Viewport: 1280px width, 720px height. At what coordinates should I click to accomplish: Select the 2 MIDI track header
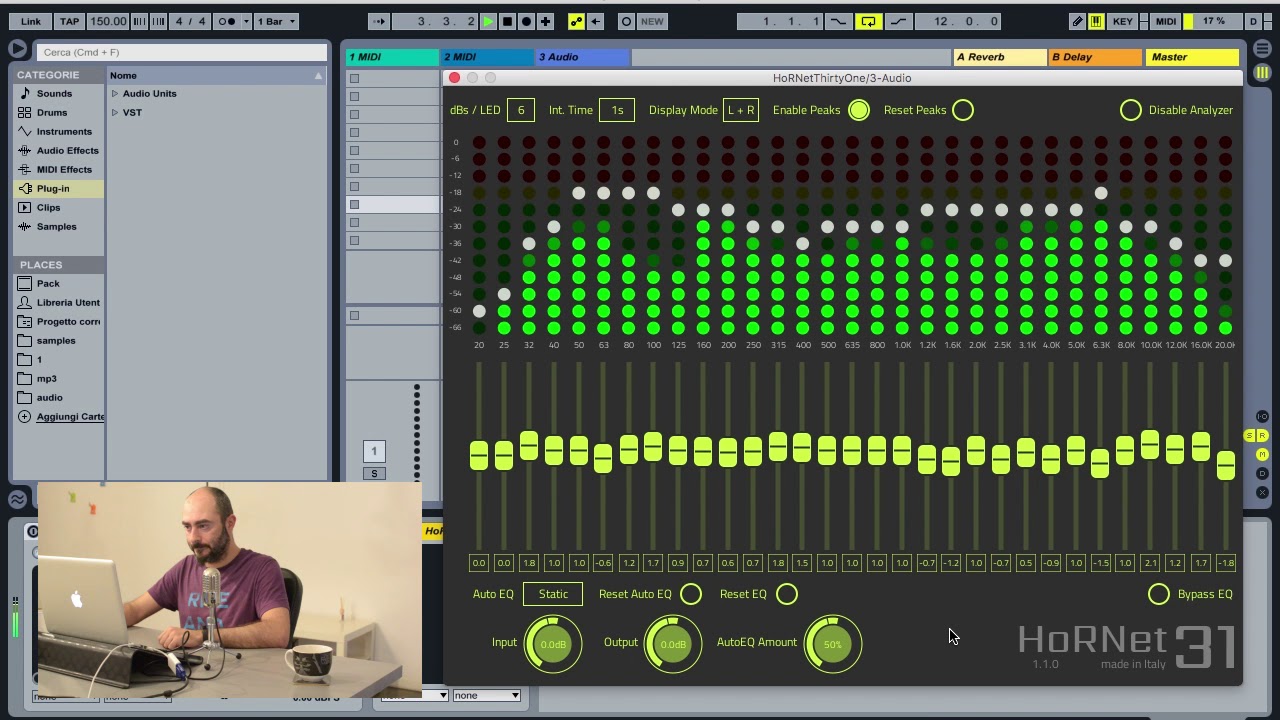(486, 57)
